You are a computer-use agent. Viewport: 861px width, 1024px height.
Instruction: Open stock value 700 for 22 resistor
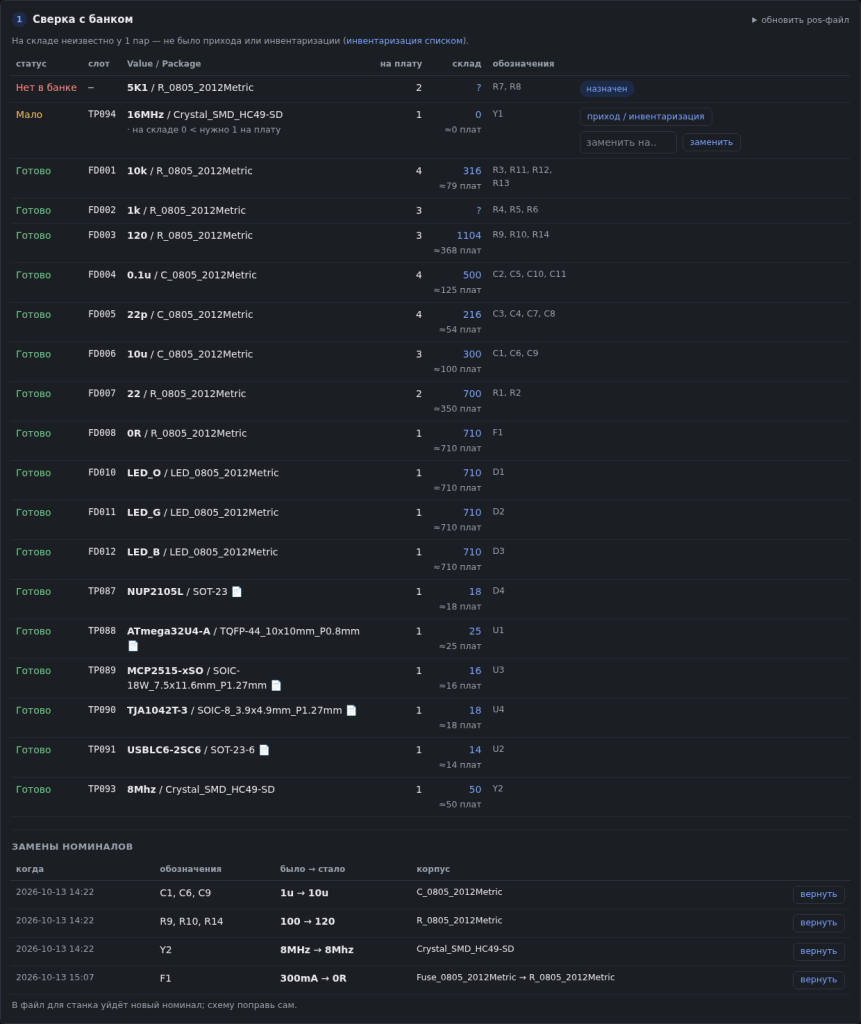(x=472, y=394)
